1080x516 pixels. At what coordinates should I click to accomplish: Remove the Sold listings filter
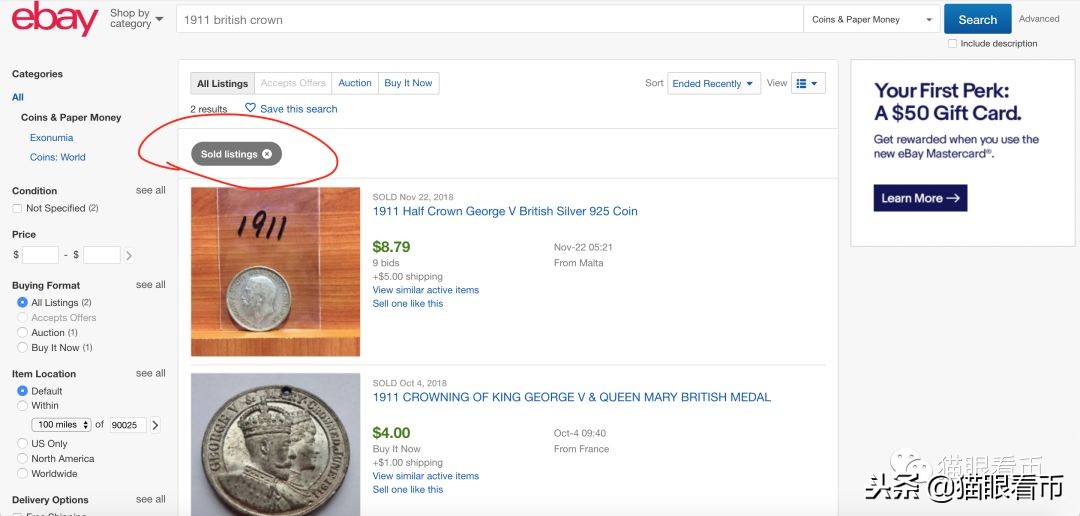coord(267,154)
